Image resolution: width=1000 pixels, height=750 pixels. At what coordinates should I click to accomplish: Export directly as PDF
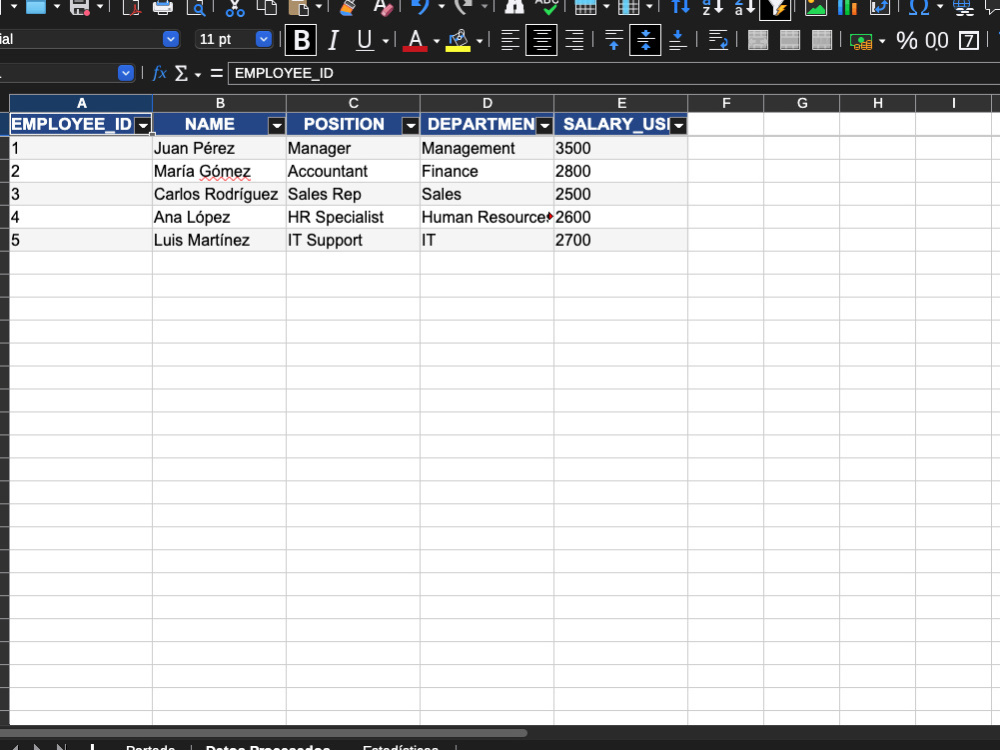133,8
